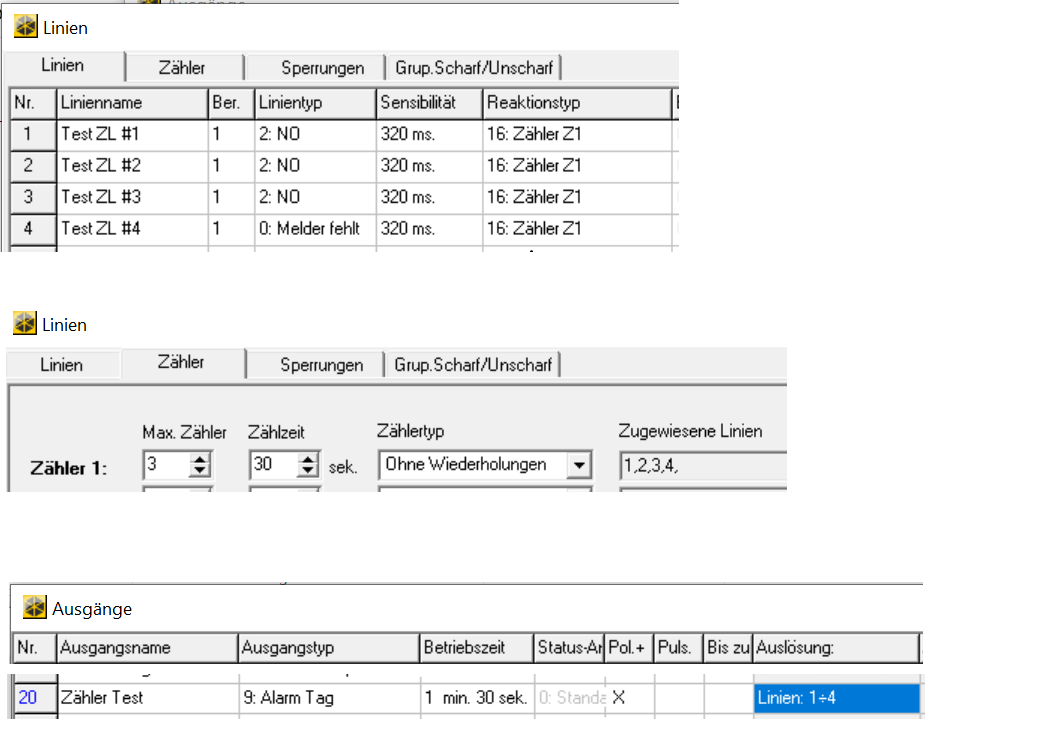
Task: Select output row number 20
Action: click(29, 698)
